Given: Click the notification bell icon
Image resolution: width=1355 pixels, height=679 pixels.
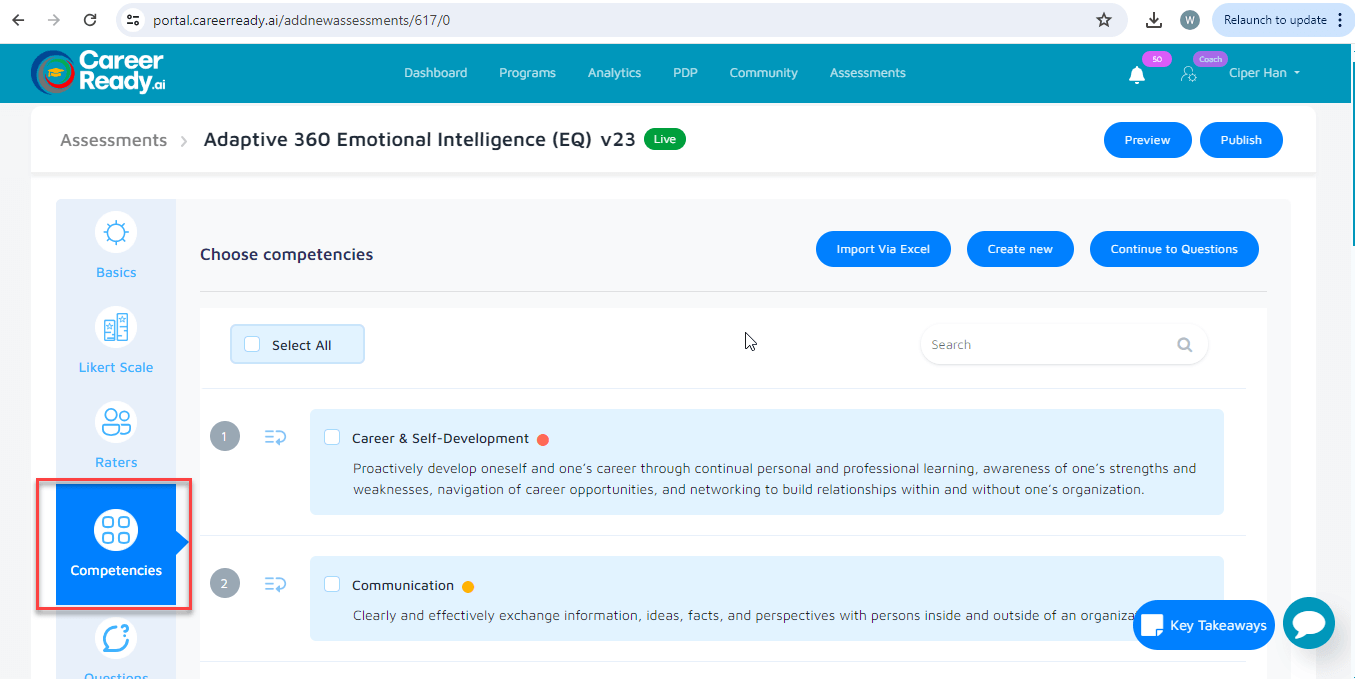Looking at the screenshot, I should point(1137,75).
